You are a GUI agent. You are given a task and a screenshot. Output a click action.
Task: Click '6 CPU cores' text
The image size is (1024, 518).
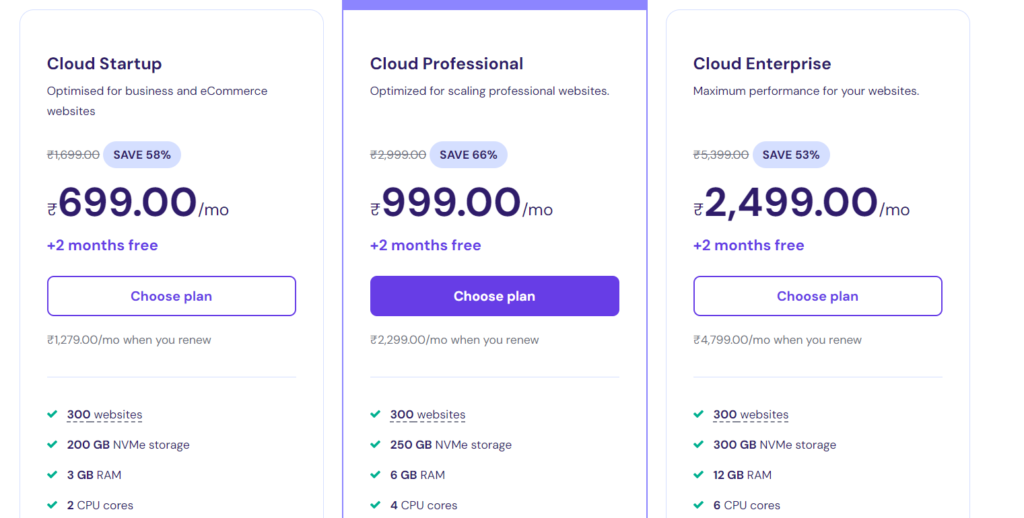click(747, 505)
